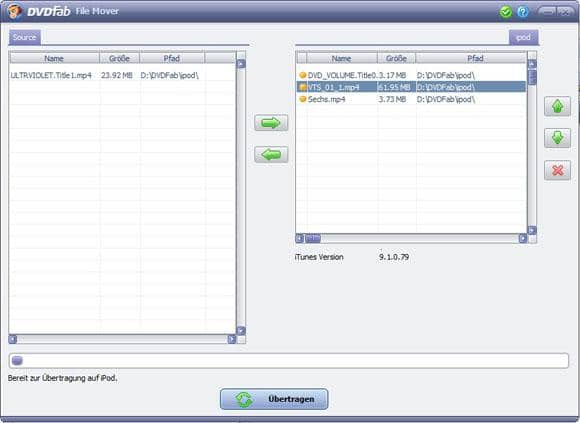Select Sechs.mp4 in ipod list

point(411,99)
